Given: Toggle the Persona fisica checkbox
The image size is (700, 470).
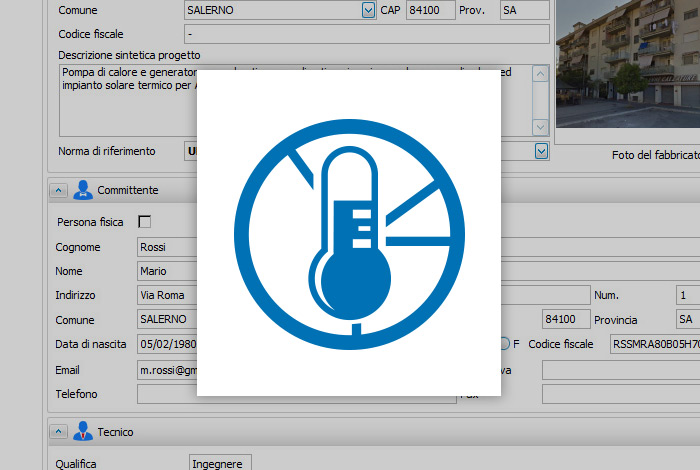Looking at the screenshot, I should (x=144, y=221).
